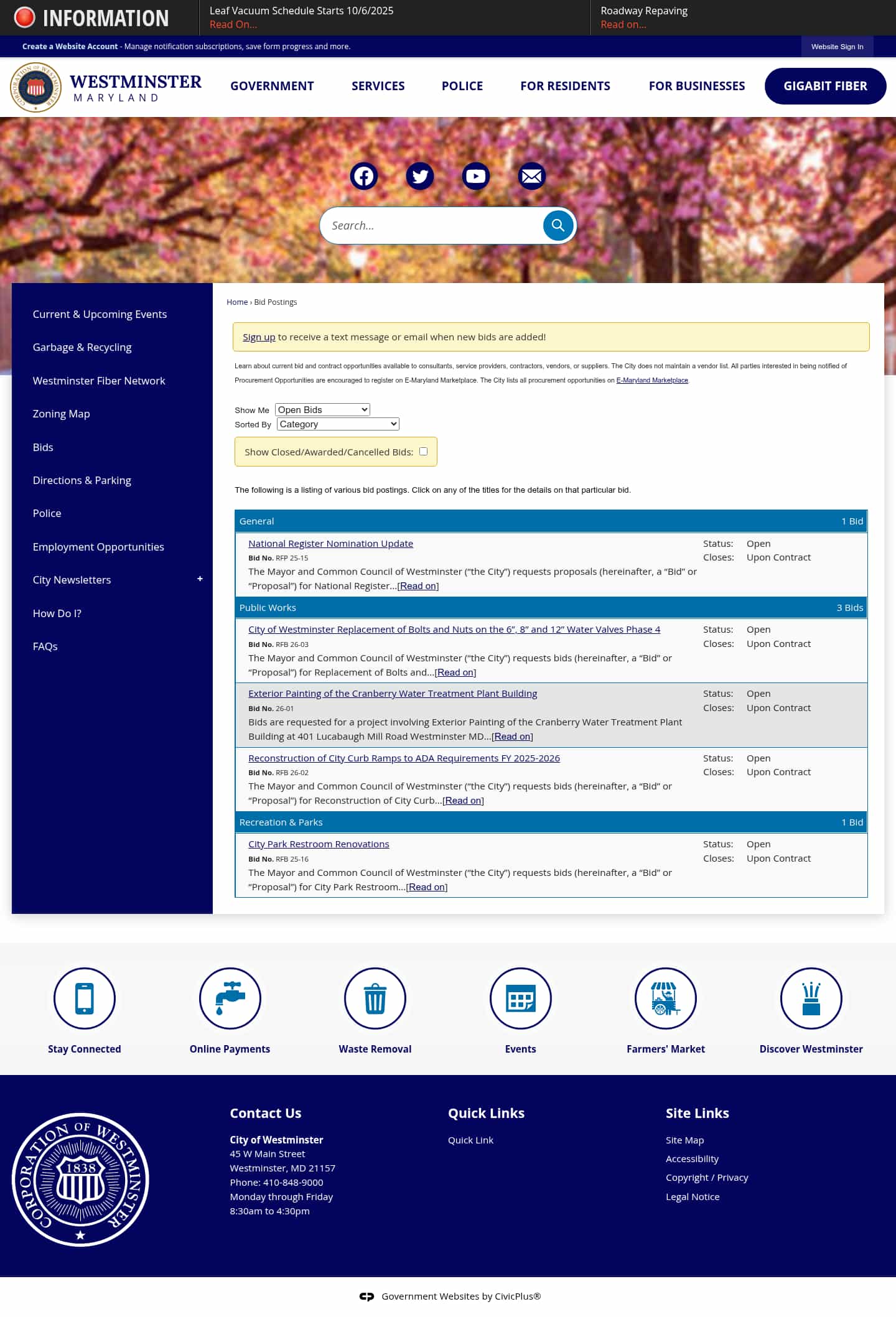
Task: Open the For Businesses menu
Action: 697,86
